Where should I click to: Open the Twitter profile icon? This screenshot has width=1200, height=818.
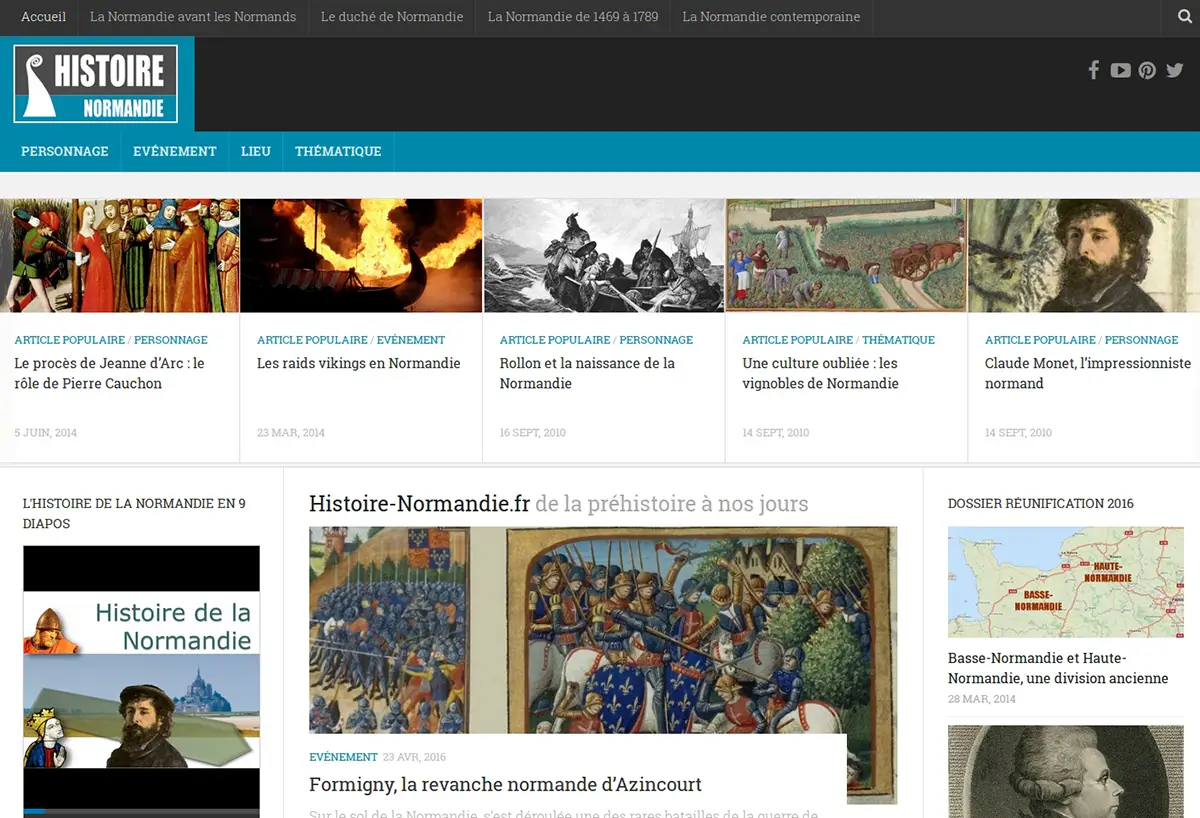1174,70
